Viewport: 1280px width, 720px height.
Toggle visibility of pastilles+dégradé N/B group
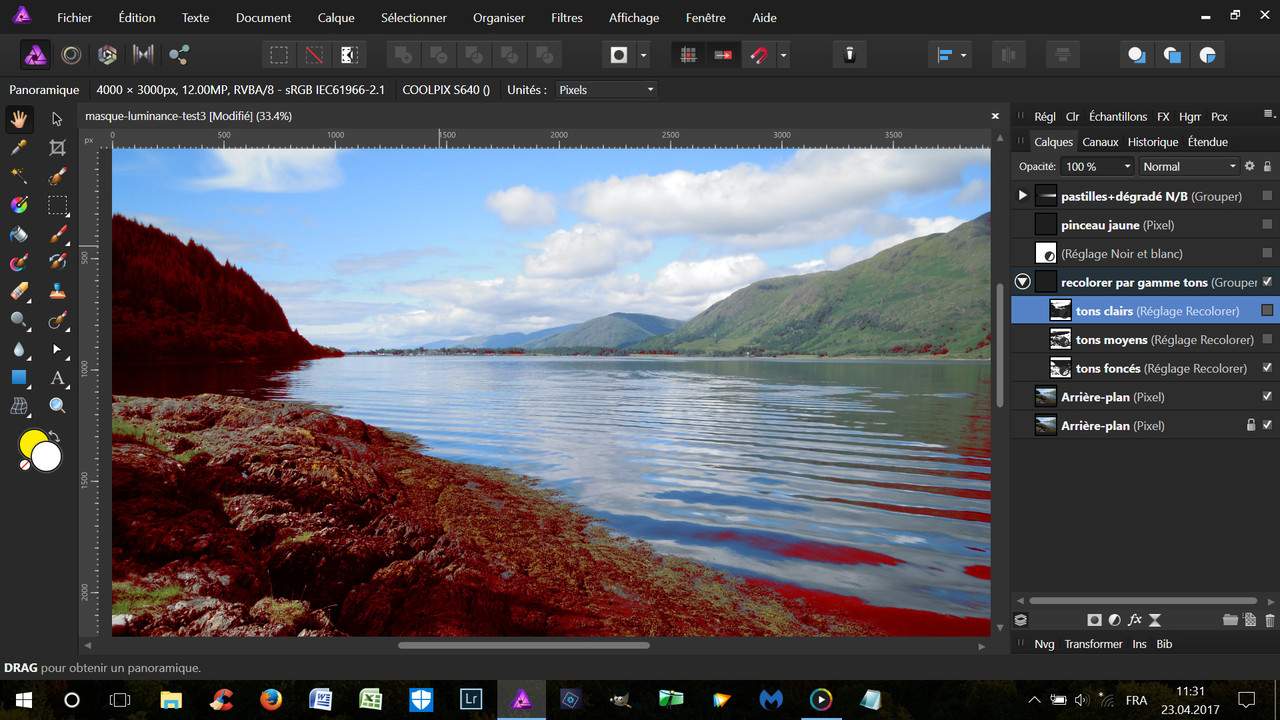(x=1267, y=196)
